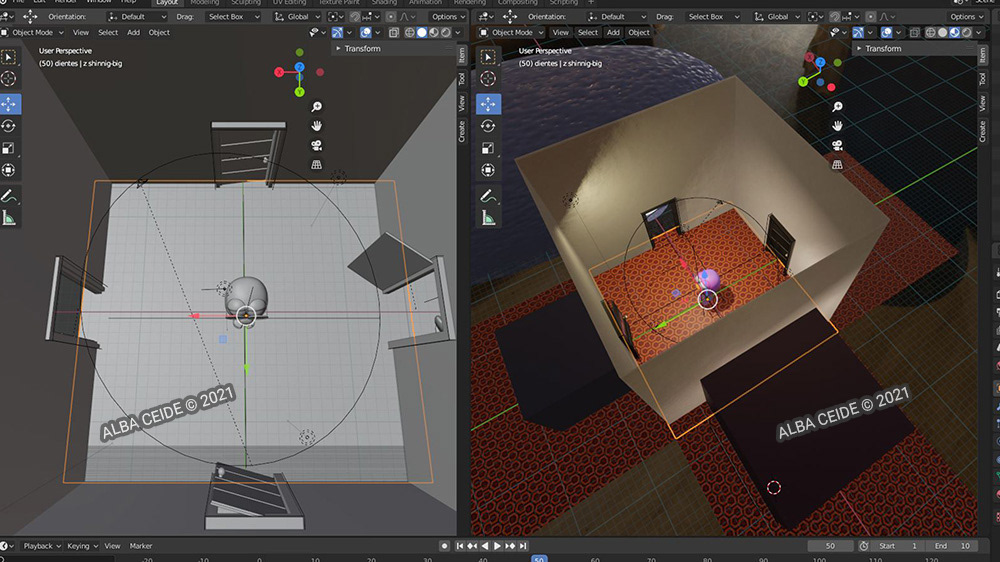Open Global transform orientation dropdown in left viewport

pyautogui.click(x=296, y=17)
